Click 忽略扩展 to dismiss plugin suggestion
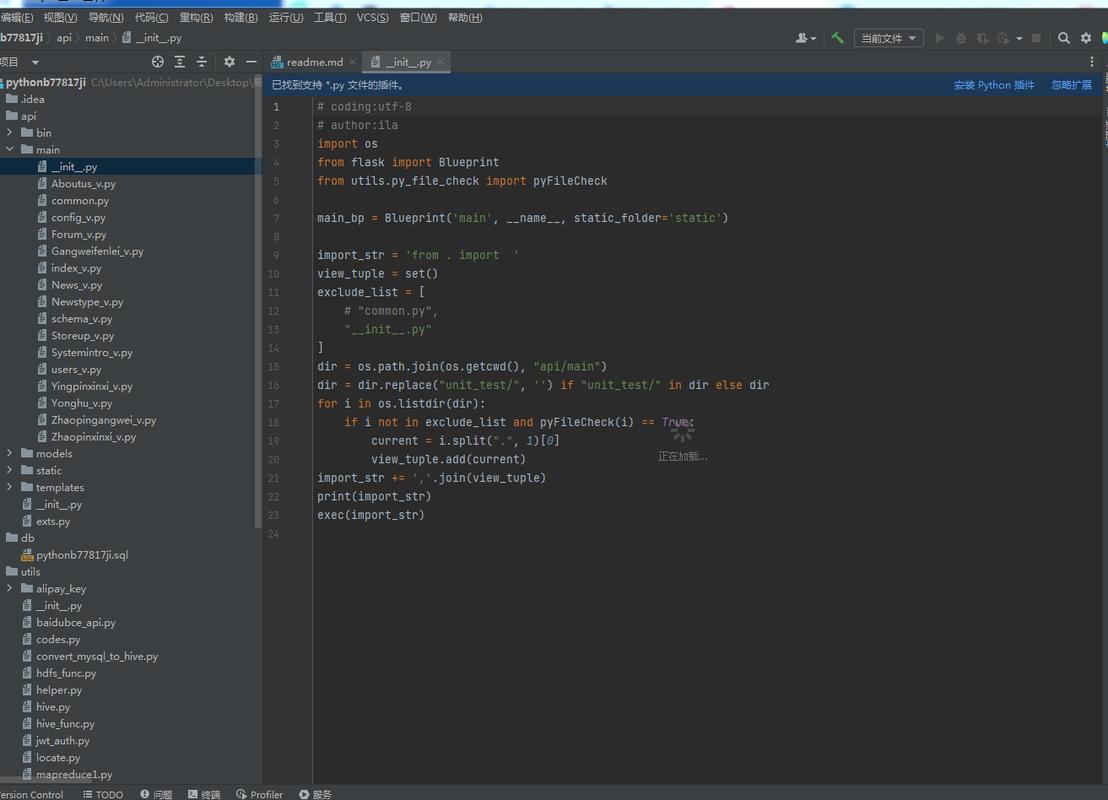1108x800 pixels. 1071,85
